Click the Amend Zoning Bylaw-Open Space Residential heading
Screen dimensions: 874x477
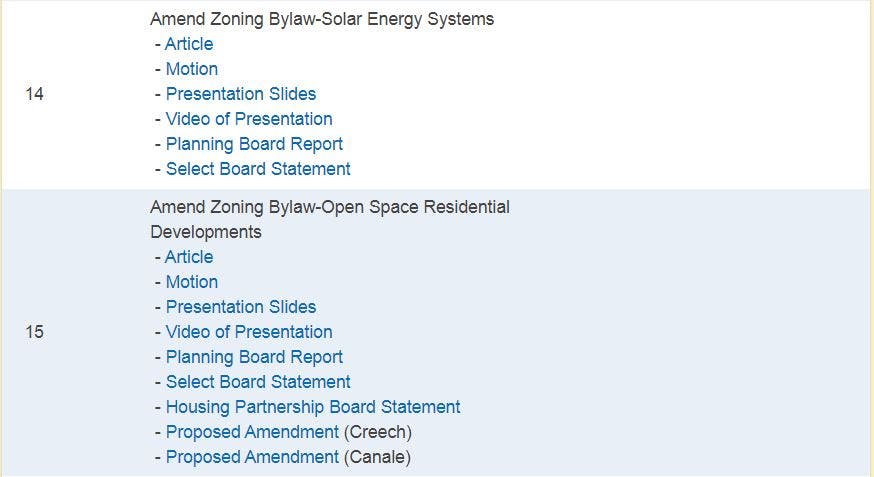330,207
